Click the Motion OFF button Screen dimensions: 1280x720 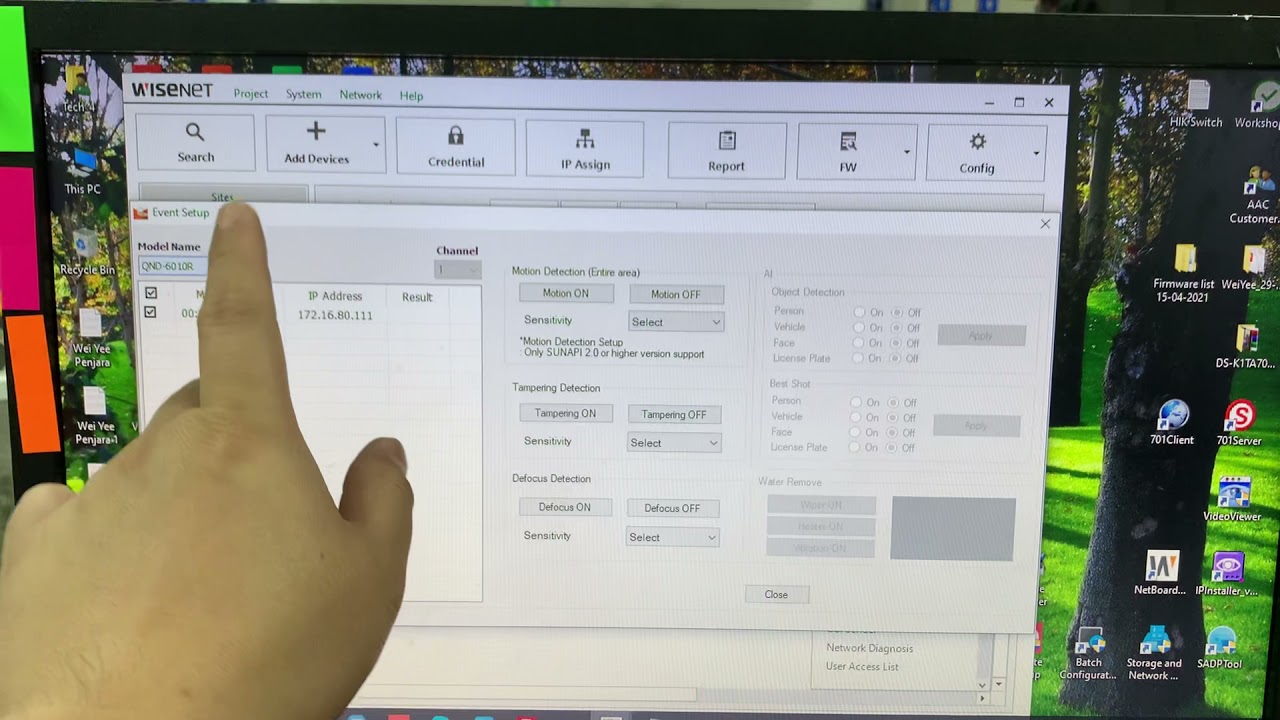point(676,294)
